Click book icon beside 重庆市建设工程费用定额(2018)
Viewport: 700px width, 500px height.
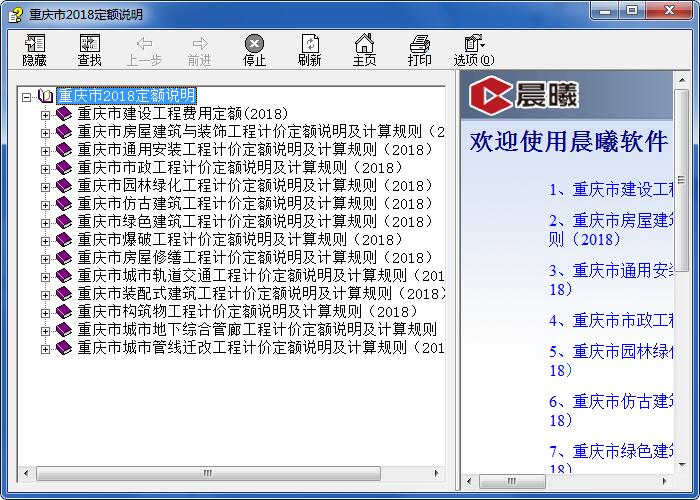click(64, 113)
